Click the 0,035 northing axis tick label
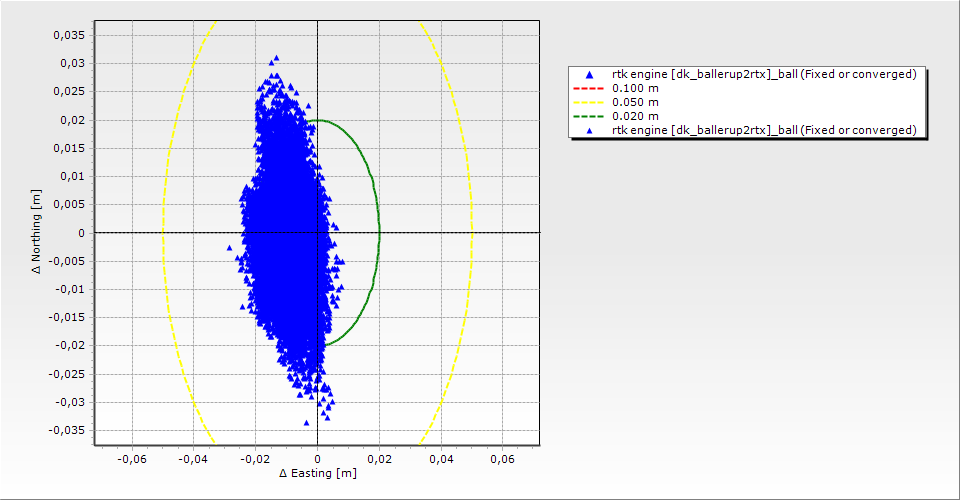The height and width of the screenshot is (500, 960). [x=69, y=35]
